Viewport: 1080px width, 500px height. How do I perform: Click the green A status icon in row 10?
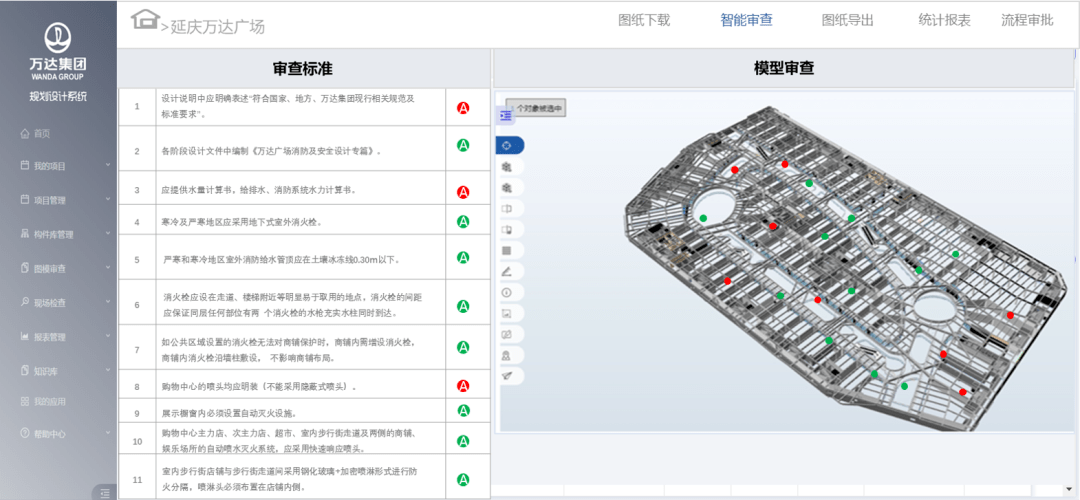tap(464, 440)
